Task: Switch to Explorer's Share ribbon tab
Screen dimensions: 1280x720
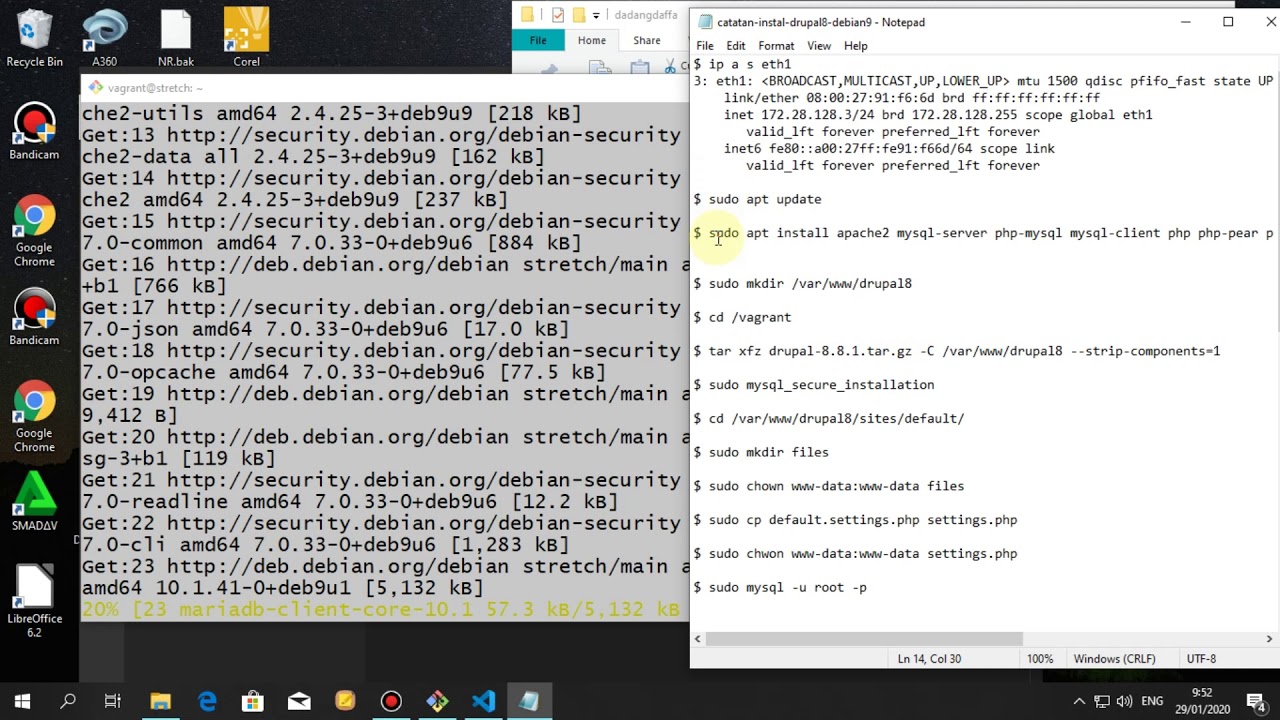Action: tap(647, 40)
